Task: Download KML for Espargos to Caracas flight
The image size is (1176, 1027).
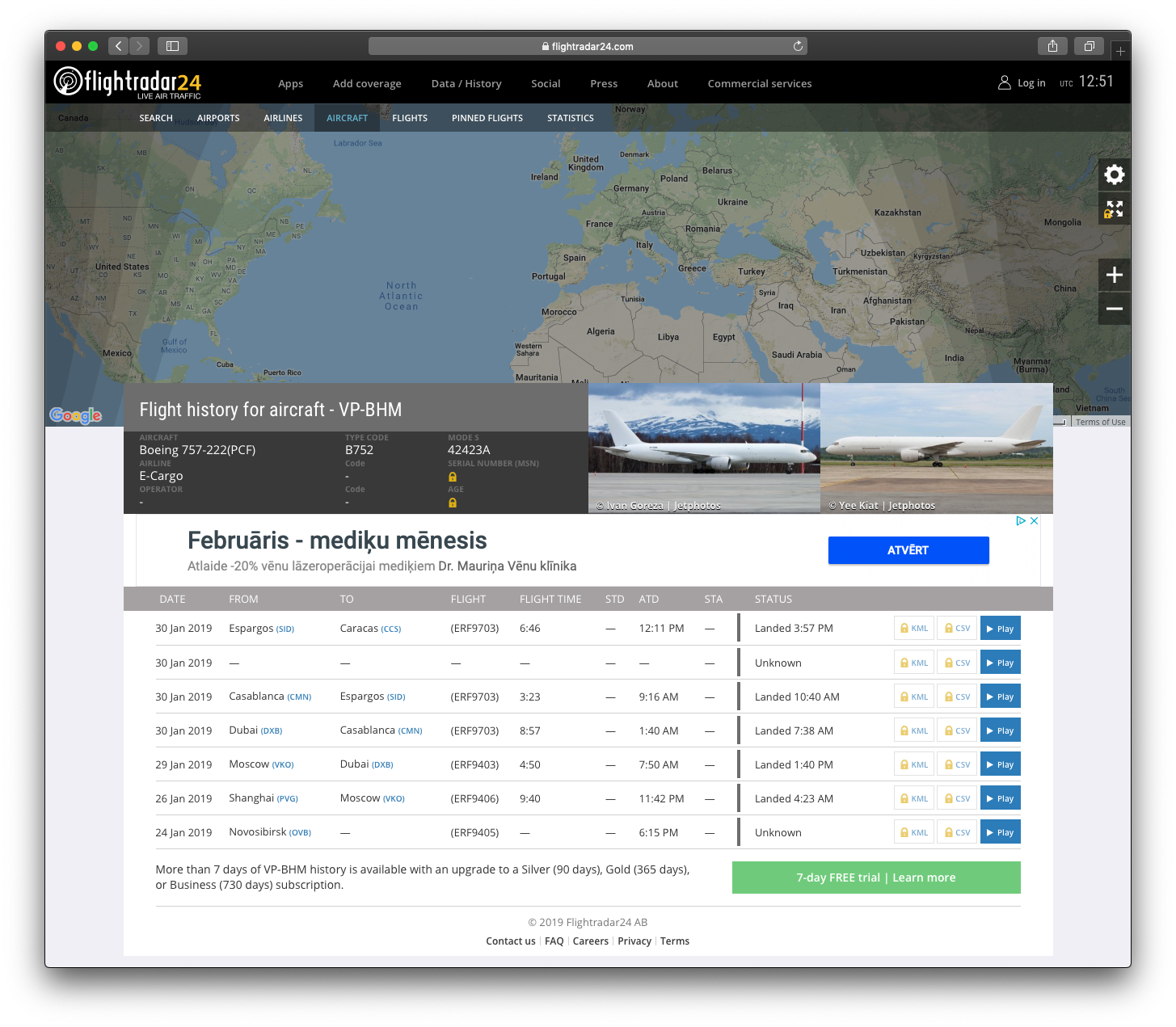Action: (x=914, y=629)
